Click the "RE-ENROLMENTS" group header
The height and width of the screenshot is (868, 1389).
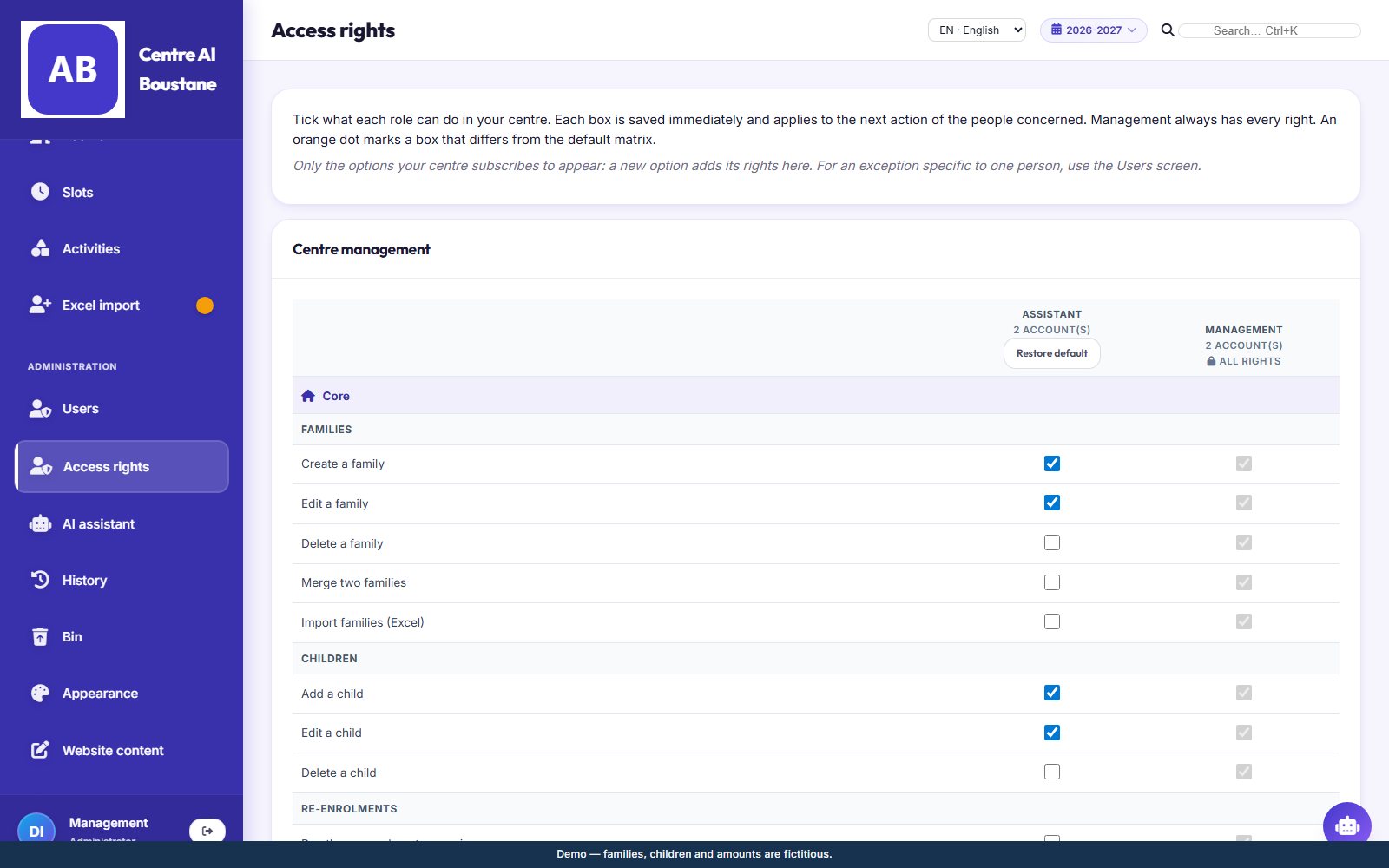tap(349, 808)
